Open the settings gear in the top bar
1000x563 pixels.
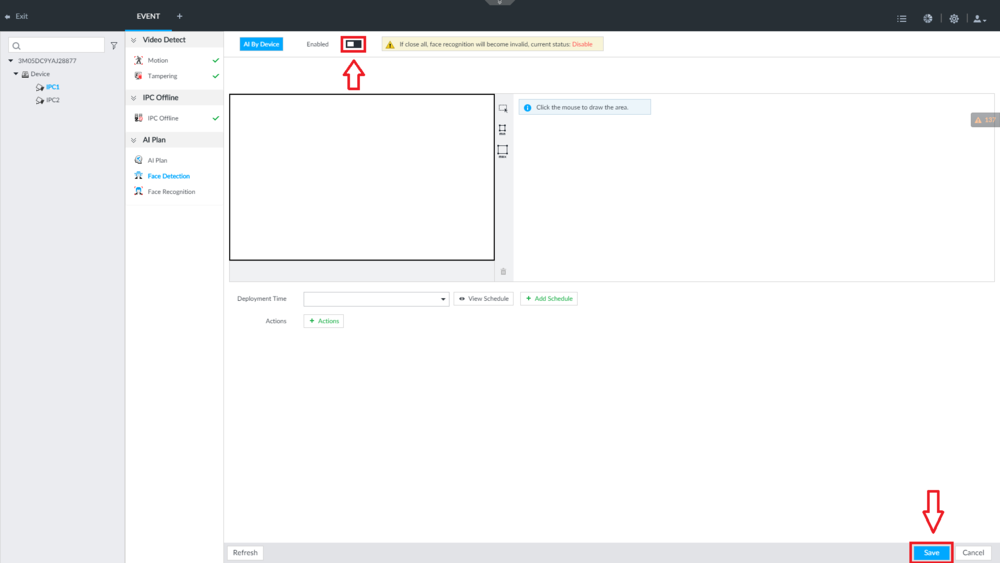(953, 18)
